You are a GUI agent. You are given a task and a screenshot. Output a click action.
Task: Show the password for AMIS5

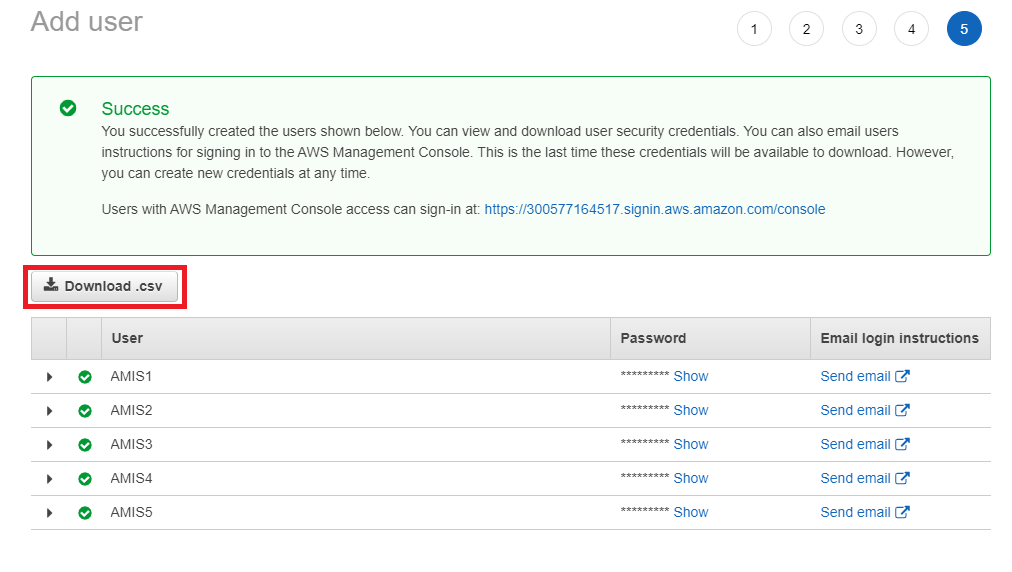click(690, 513)
